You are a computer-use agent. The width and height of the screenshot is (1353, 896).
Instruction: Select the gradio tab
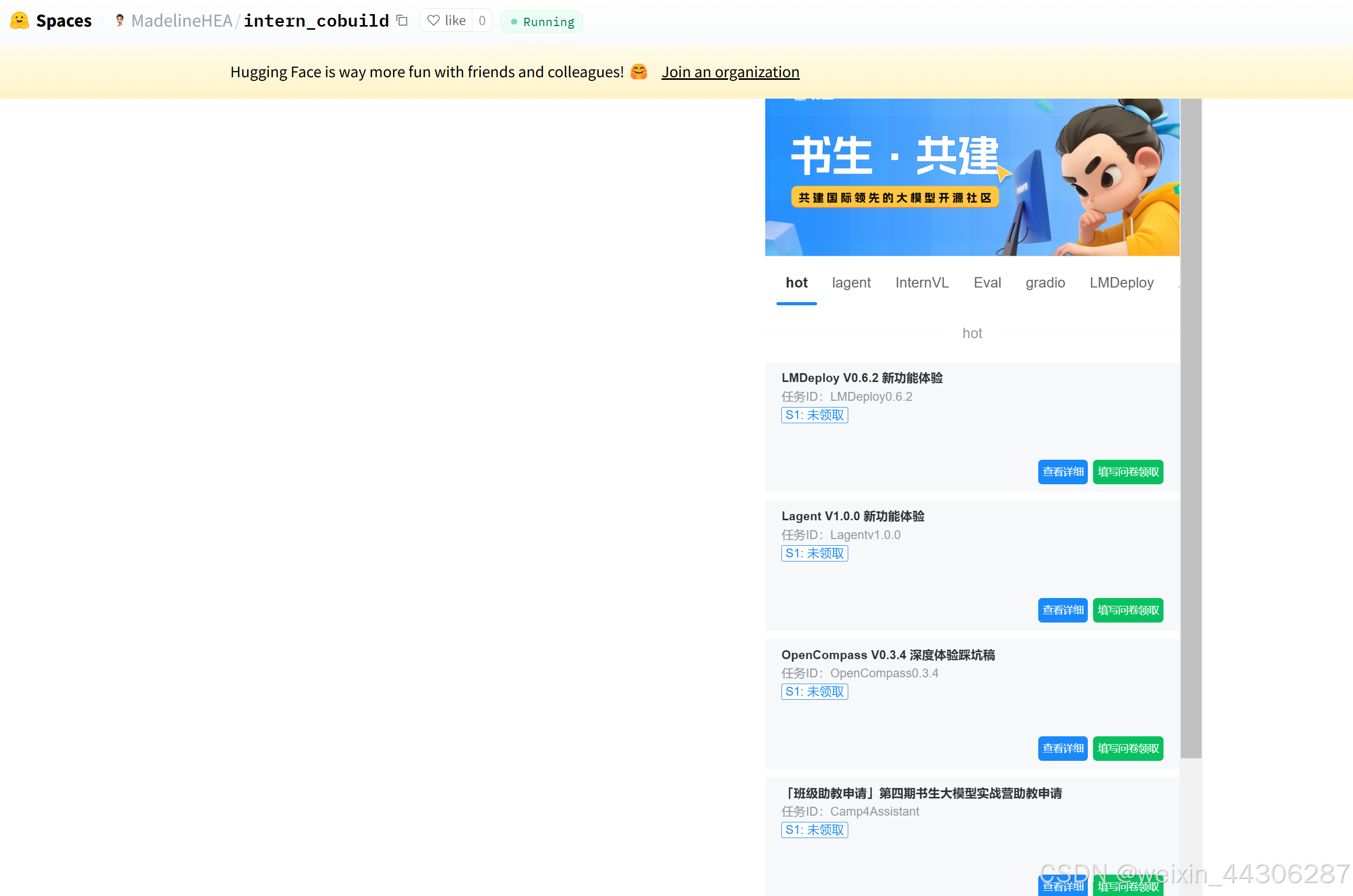click(x=1045, y=282)
